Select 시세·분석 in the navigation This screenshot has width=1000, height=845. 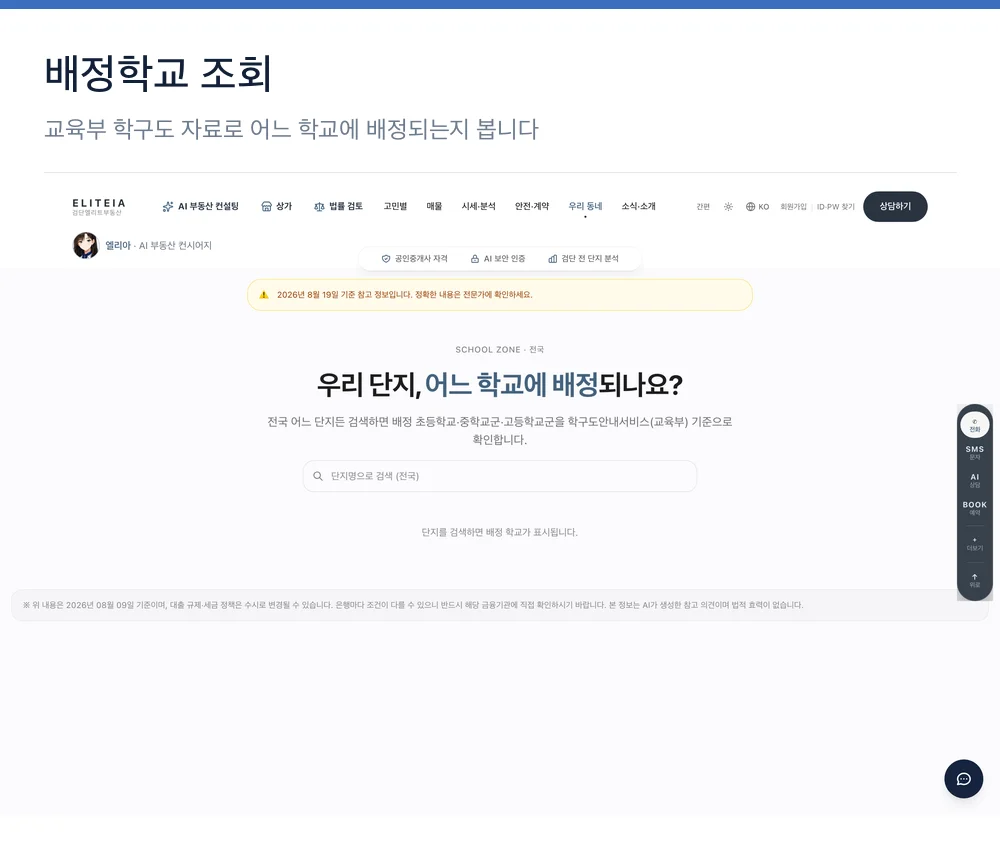click(x=478, y=206)
